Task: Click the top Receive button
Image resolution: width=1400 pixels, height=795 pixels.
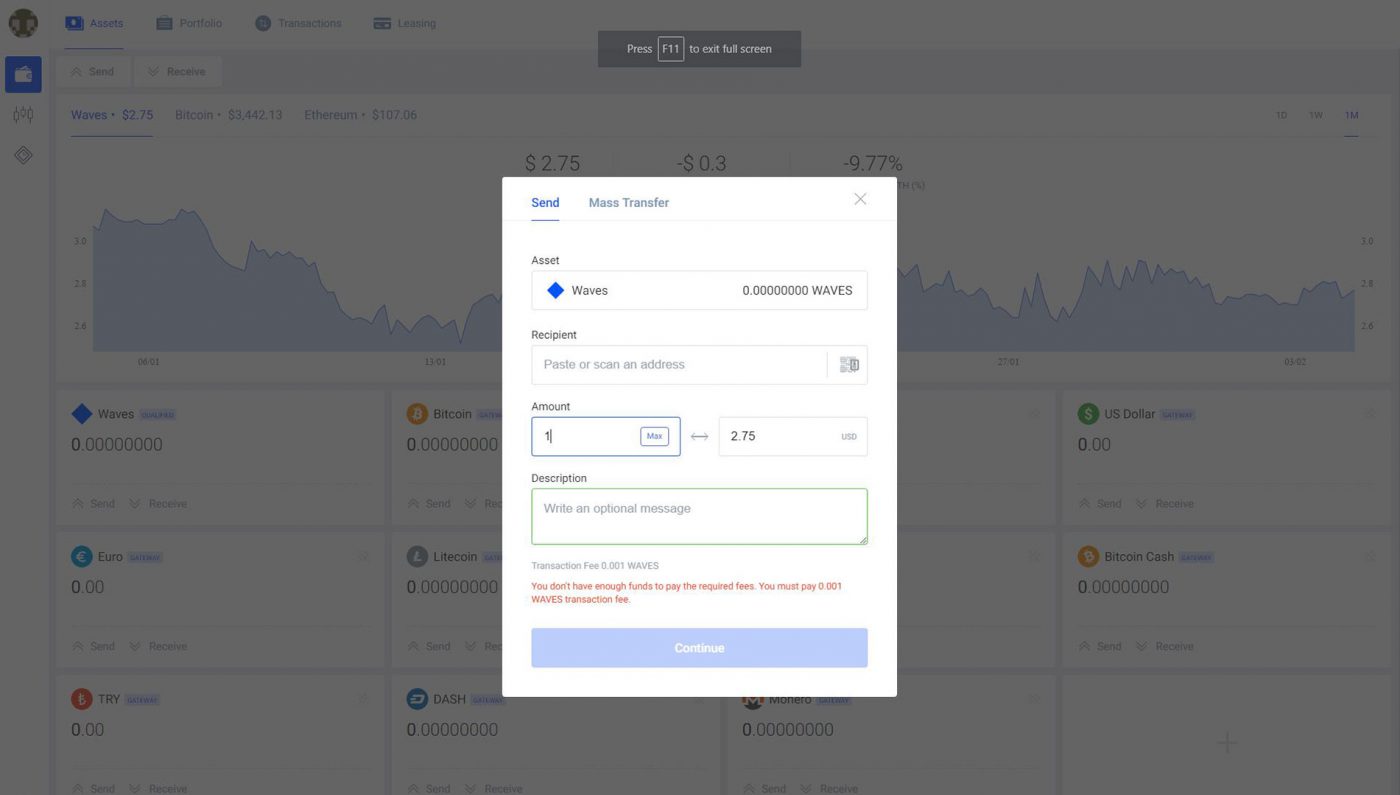Action: 176,72
